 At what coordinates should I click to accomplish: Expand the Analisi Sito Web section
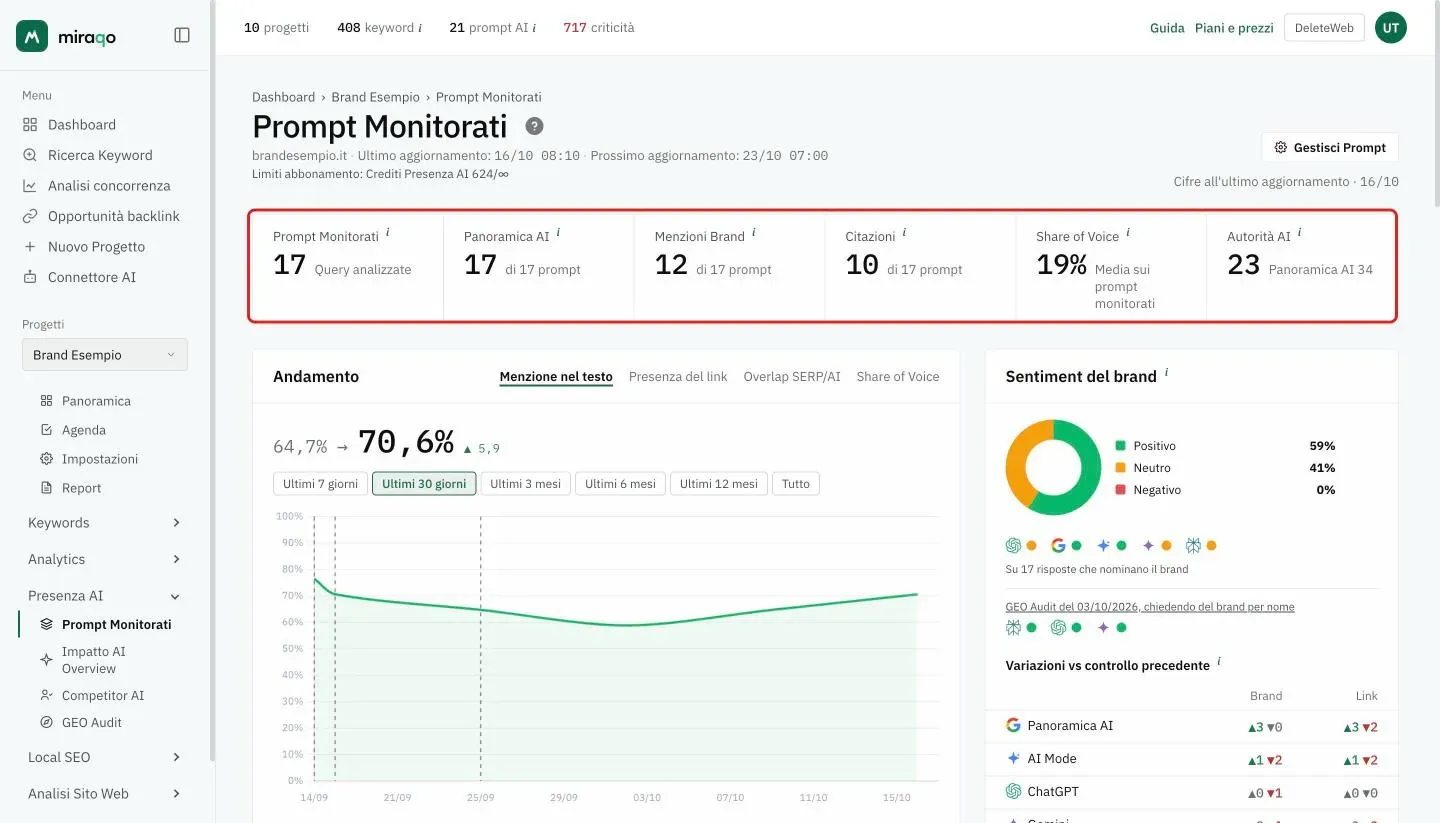coord(104,794)
